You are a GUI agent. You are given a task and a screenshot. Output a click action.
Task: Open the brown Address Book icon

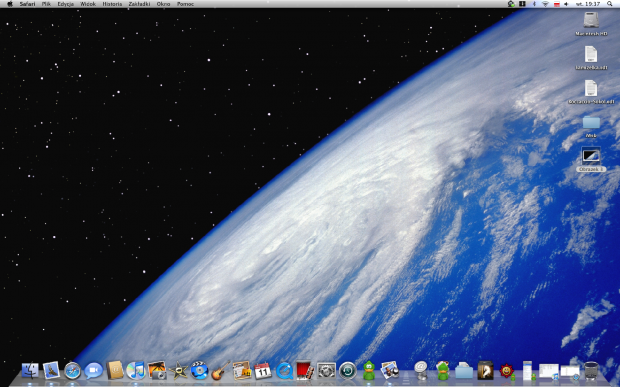(x=115, y=371)
